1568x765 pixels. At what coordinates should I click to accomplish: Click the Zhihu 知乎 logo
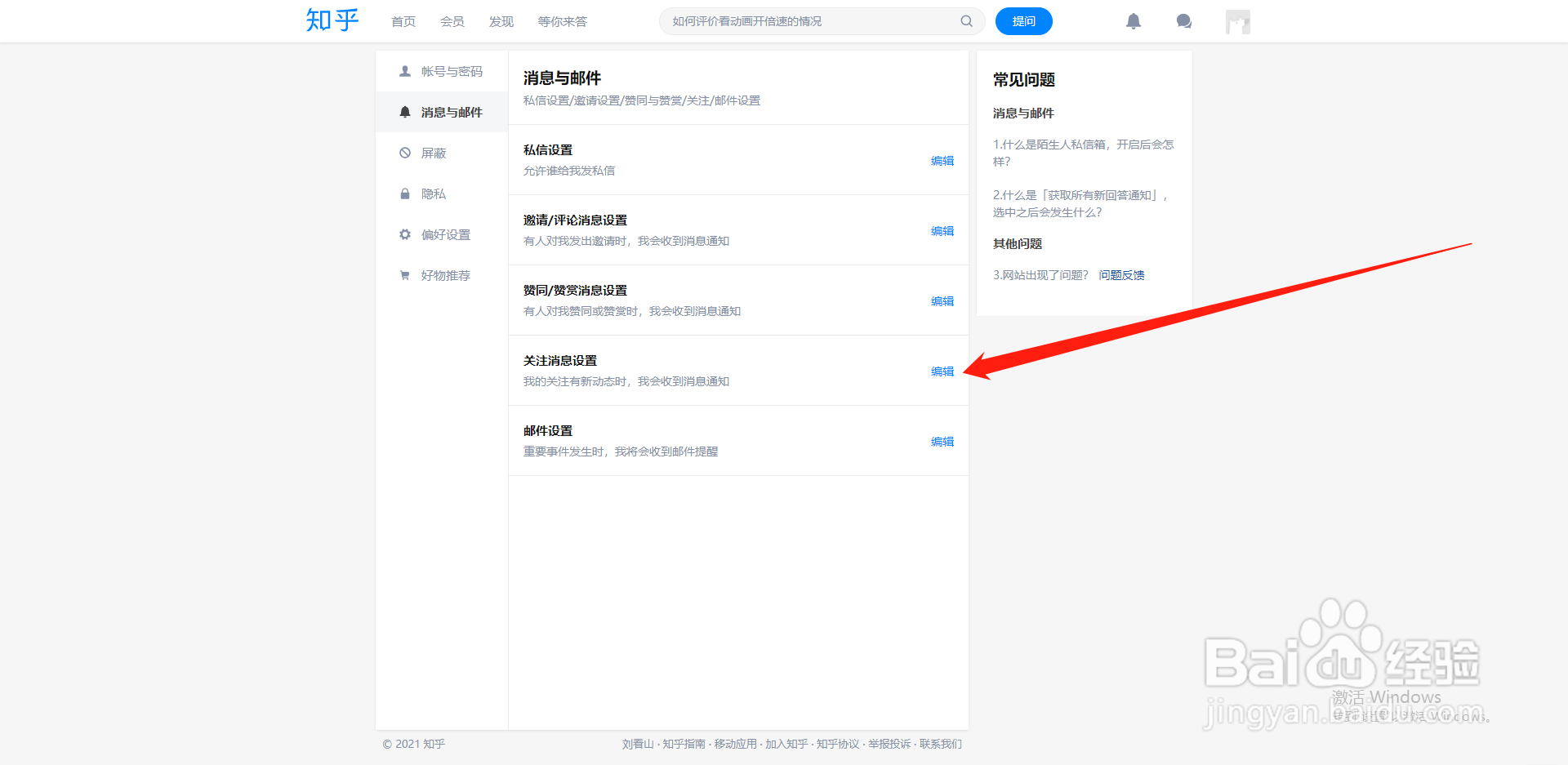(x=332, y=20)
